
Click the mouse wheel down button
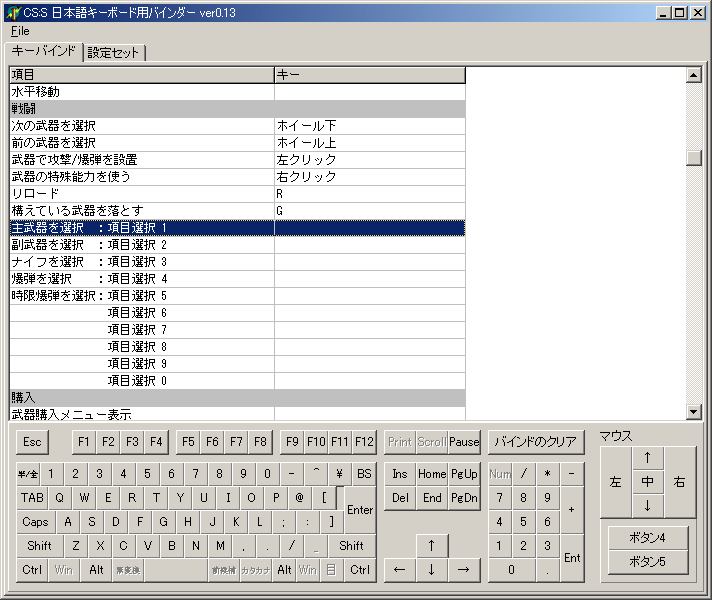[x=647, y=505]
